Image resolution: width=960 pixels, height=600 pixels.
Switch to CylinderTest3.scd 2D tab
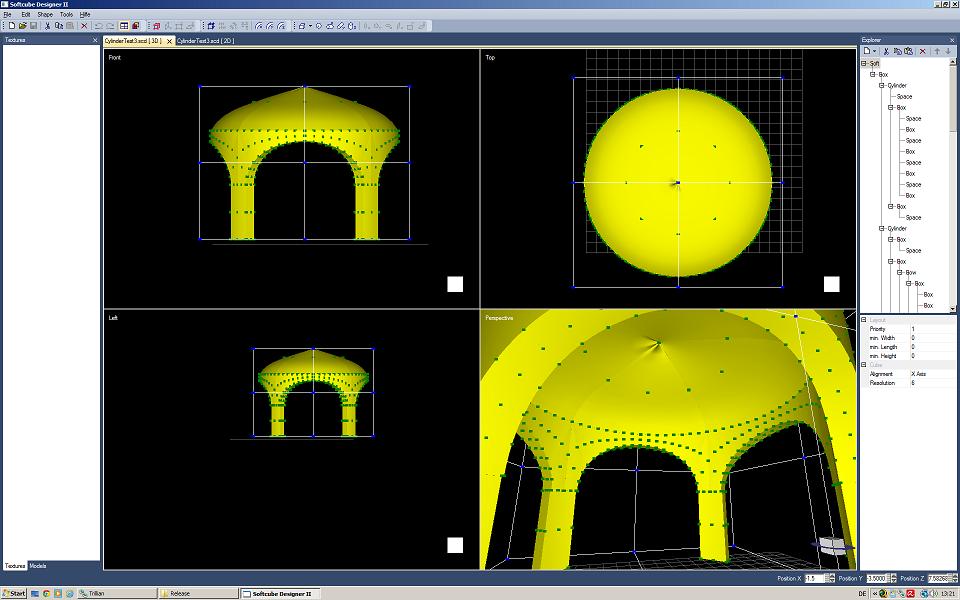click(205, 41)
